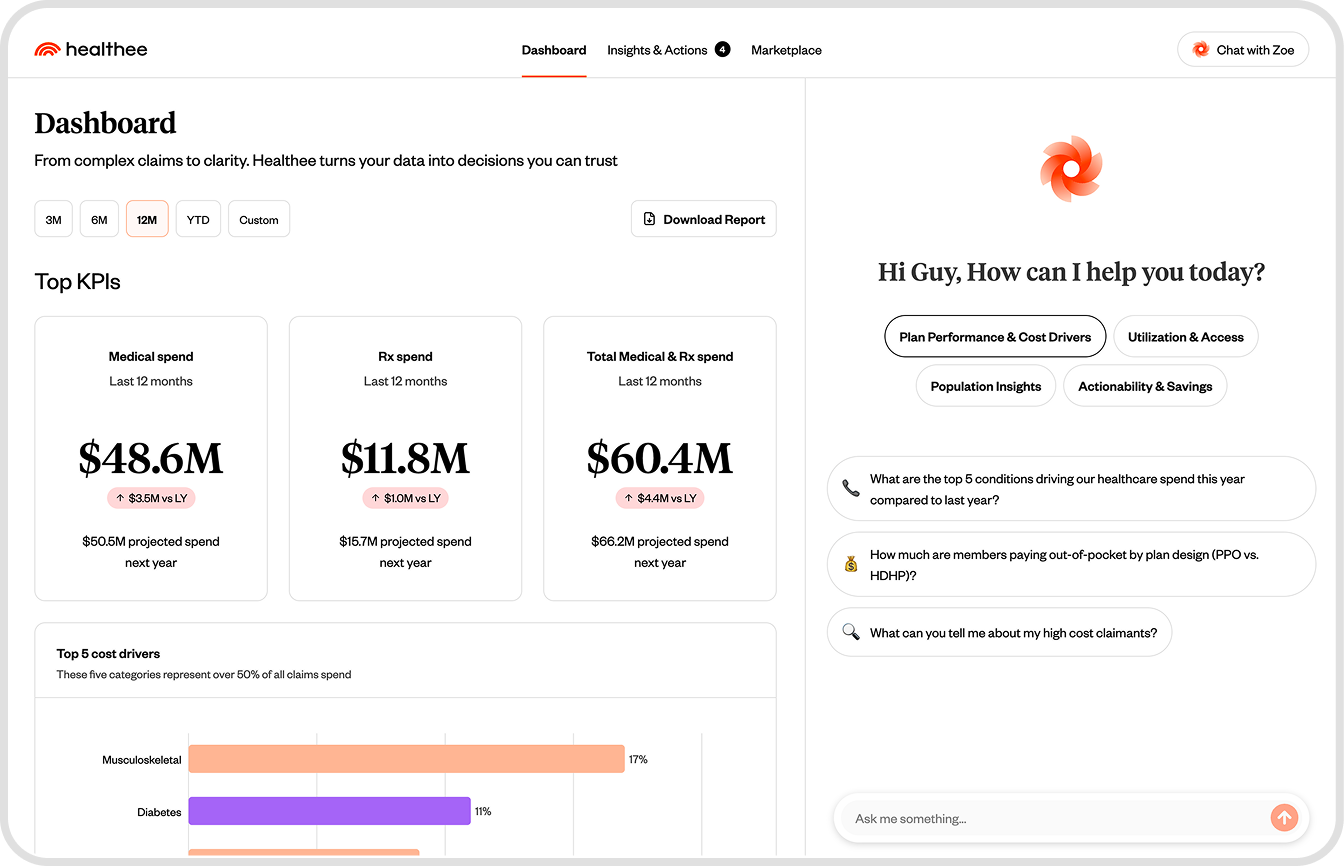Choose the Population Insights topic
The height and width of the screenshot is (866, 1344).
(x=985, y=387)
